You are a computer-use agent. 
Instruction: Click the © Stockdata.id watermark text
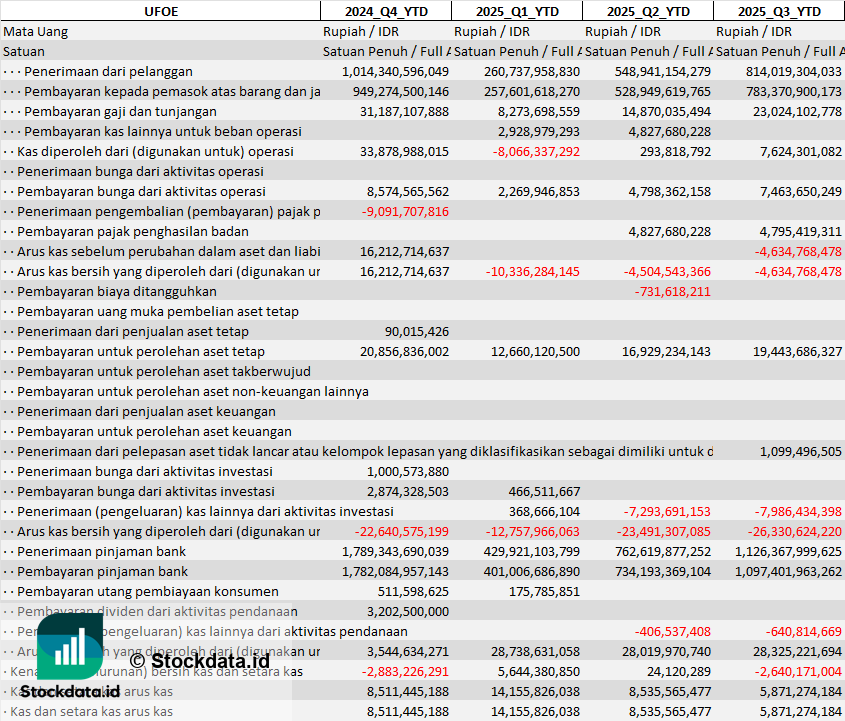(199, 660)
